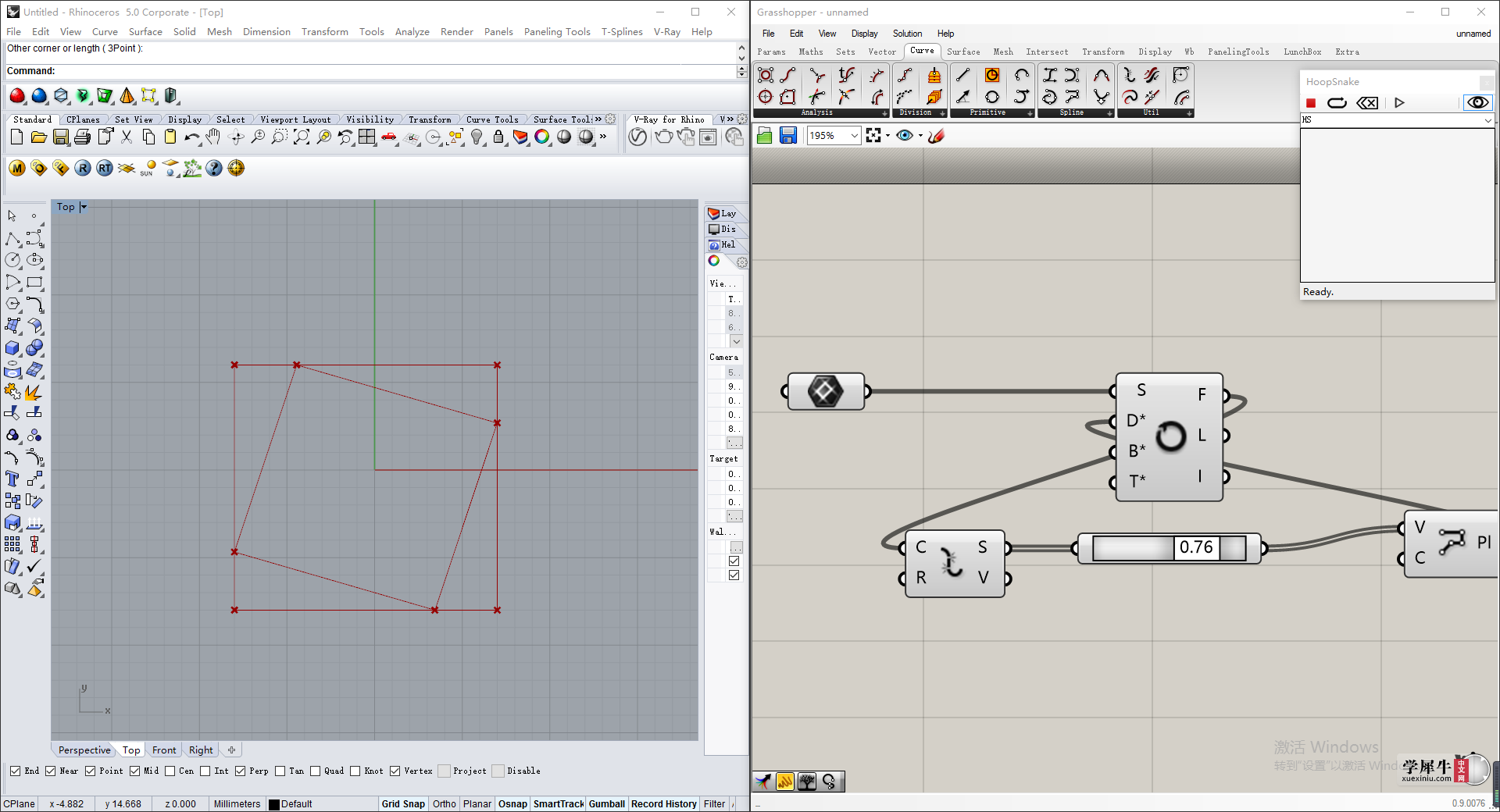The width and height of the screenshot is (1500, 812).
Task: Click the V-Ray M material editor icon
Action: (17, 168)
